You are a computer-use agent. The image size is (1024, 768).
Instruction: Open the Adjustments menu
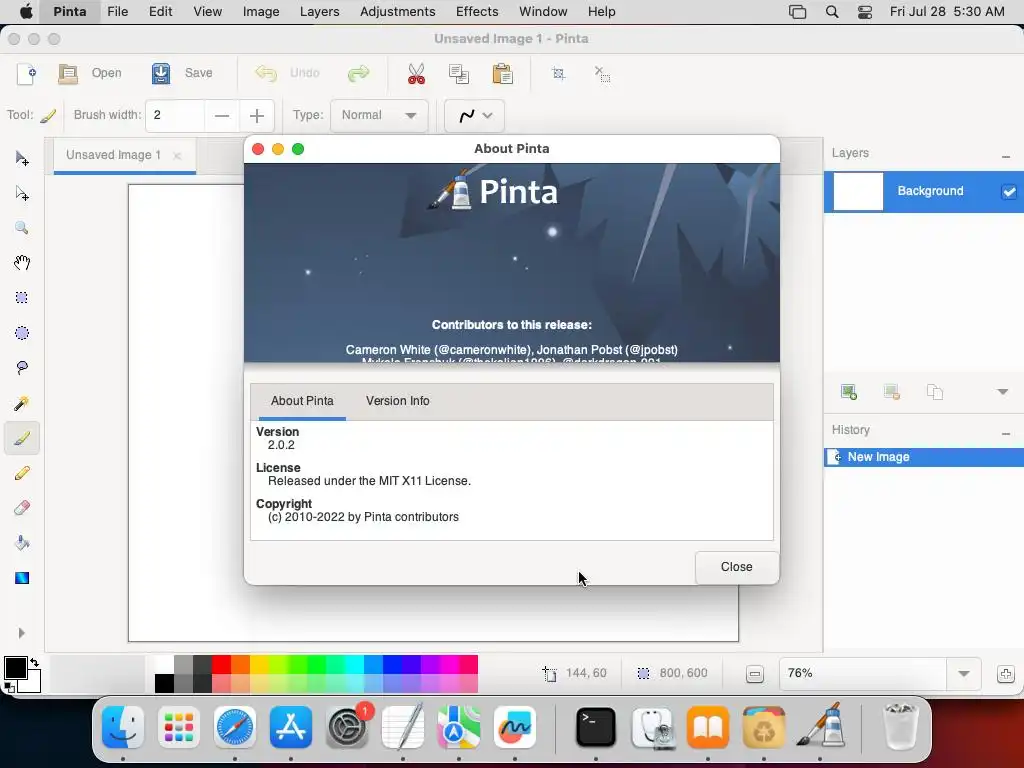pyautogui.click(x=397, y=12)
